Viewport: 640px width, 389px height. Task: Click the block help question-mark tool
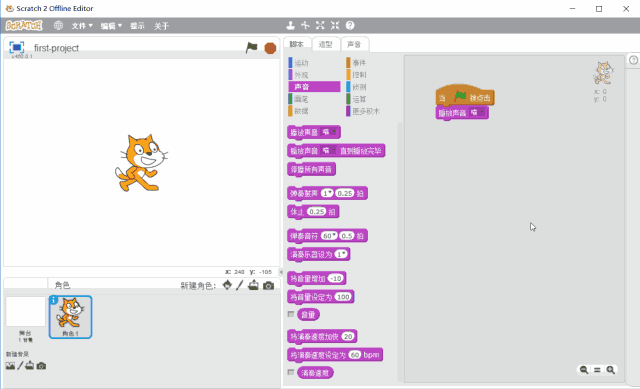point(350,25)
